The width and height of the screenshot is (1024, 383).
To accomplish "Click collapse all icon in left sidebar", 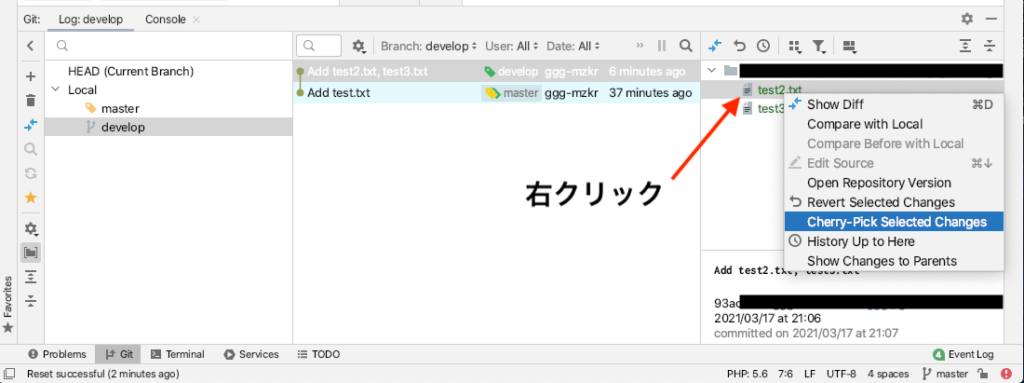I will 30,301.
